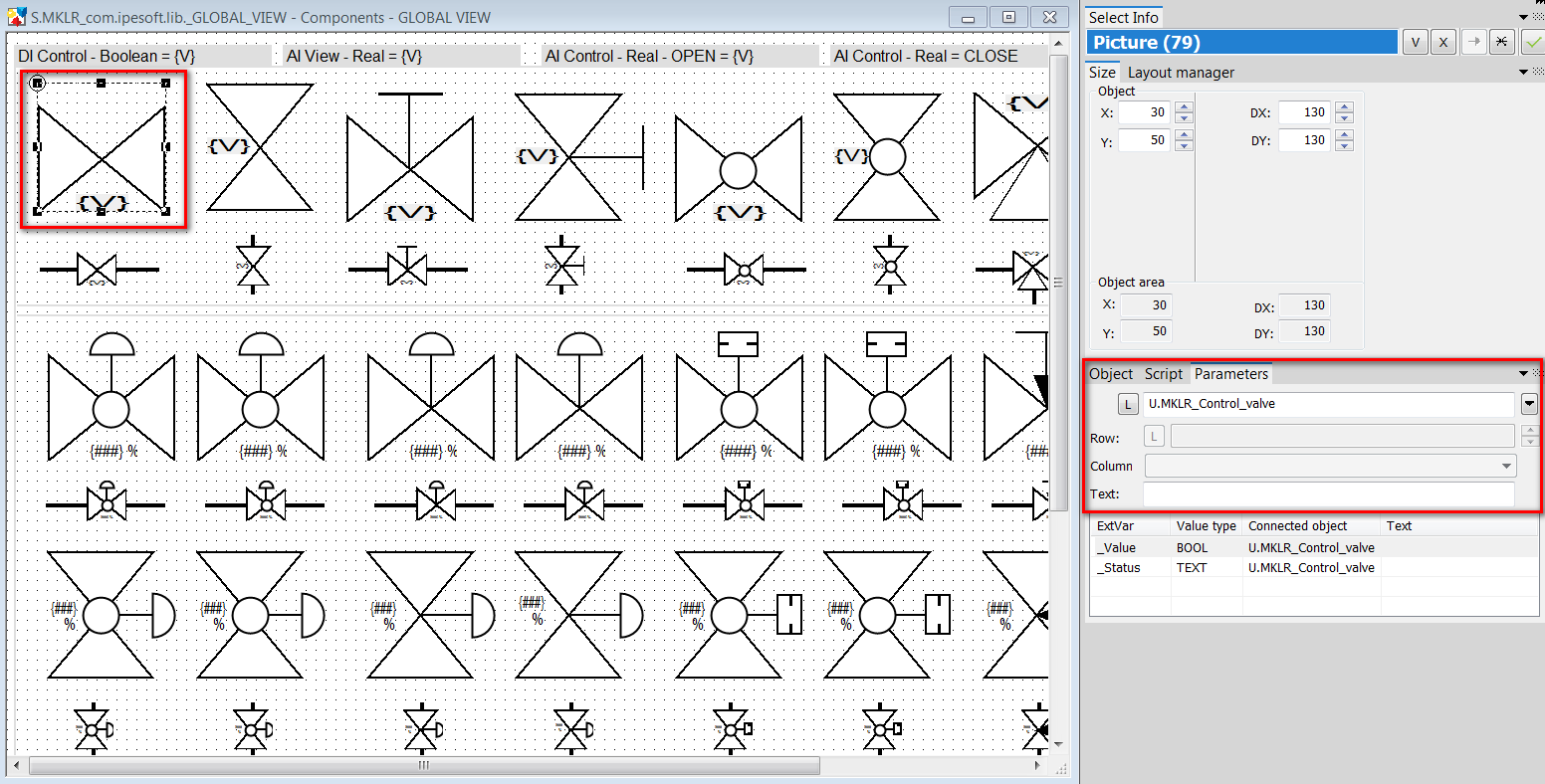Expand the Column combo box

pos(1506,466)
